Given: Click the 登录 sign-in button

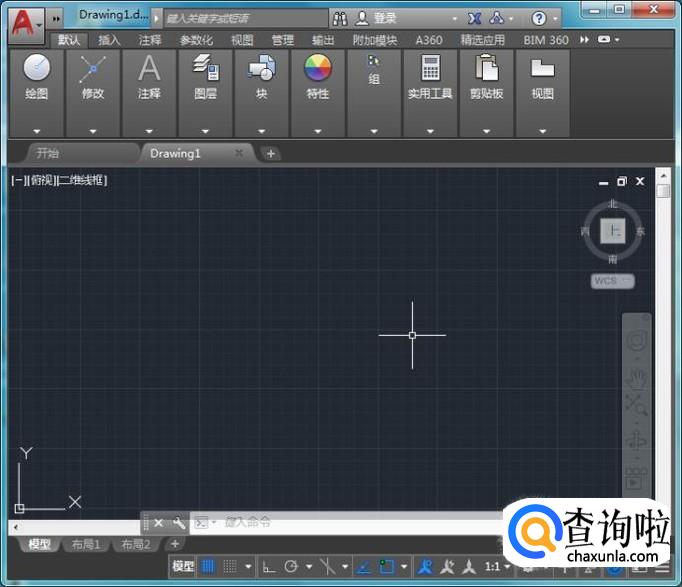Looking at the screenshot, I should coord(385,18).
